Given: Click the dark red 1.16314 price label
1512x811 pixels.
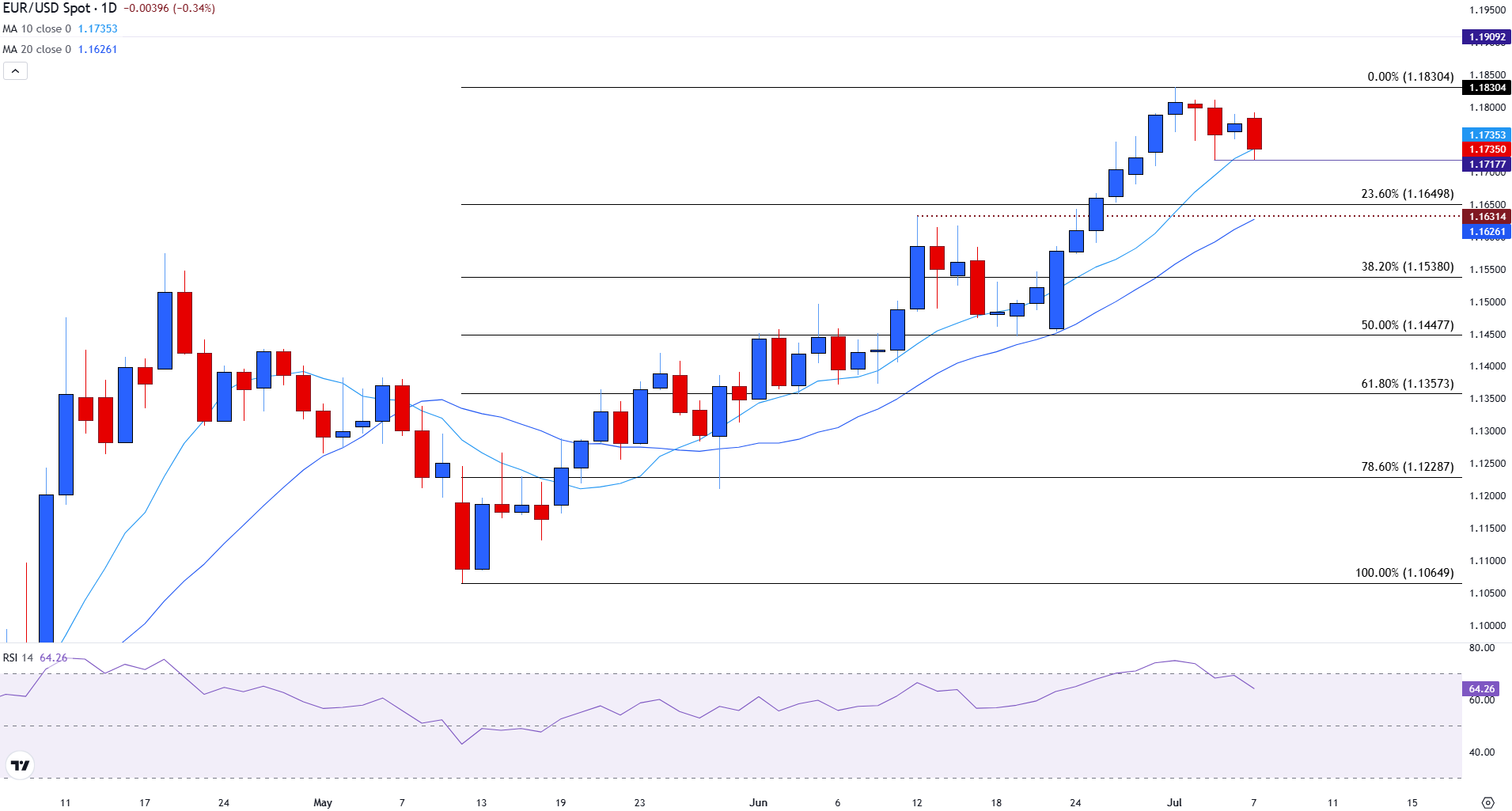Looking at the screenshot, I should pos(1487,217).
